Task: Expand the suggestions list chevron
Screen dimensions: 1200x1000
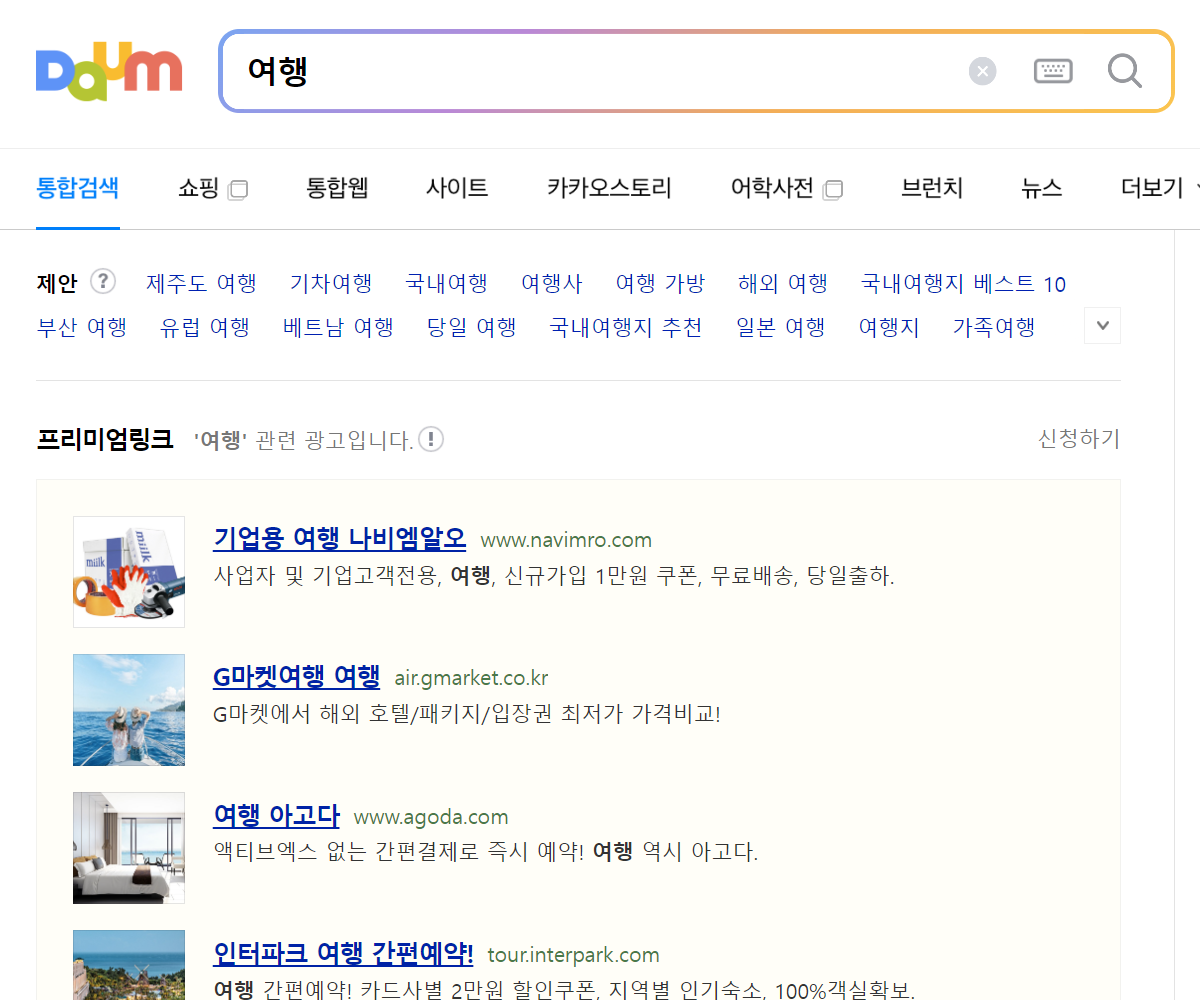Action: 1102,326
